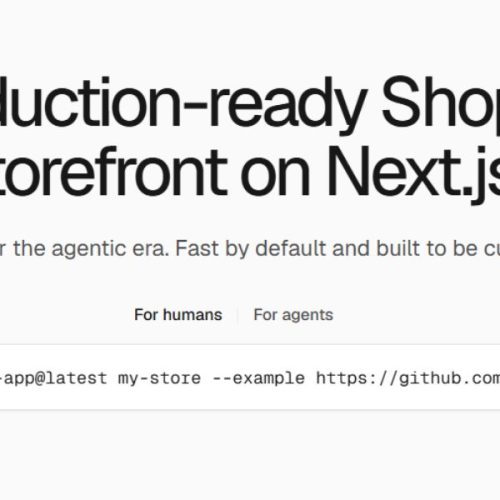Click the word default in subtitle
Image resolution: width=500 pixels, height=500 pixels.
tap(291, 248)
